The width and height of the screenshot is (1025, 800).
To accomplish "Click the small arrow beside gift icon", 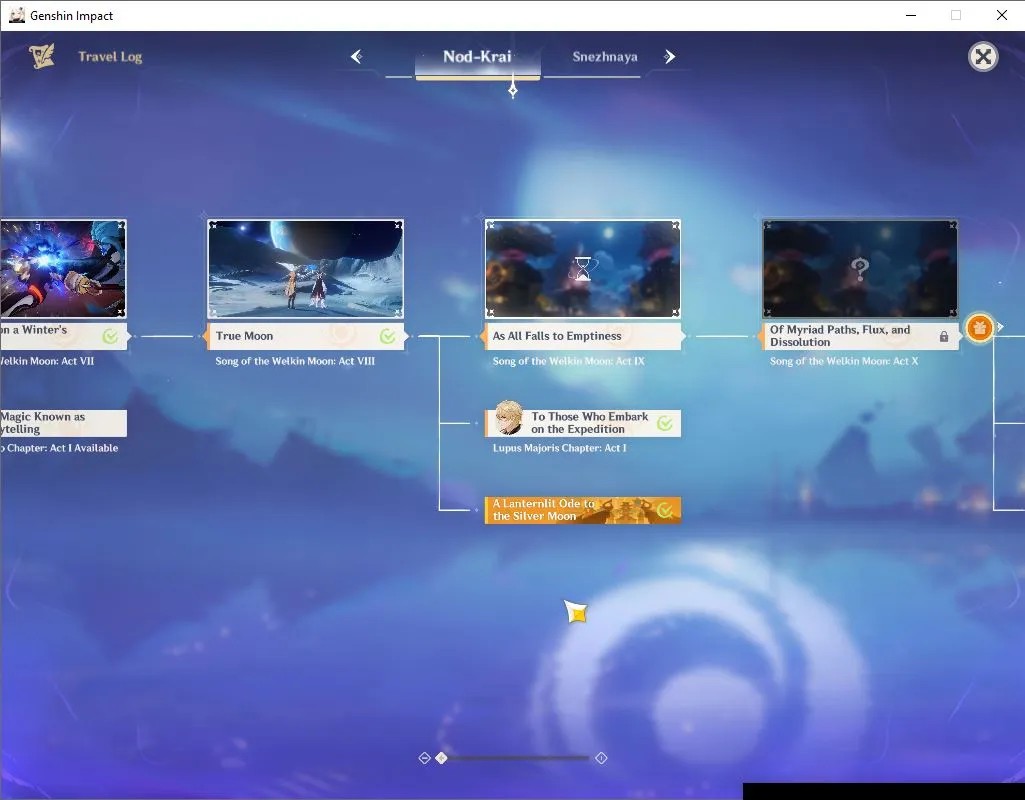I will (x=1000, y=327).
